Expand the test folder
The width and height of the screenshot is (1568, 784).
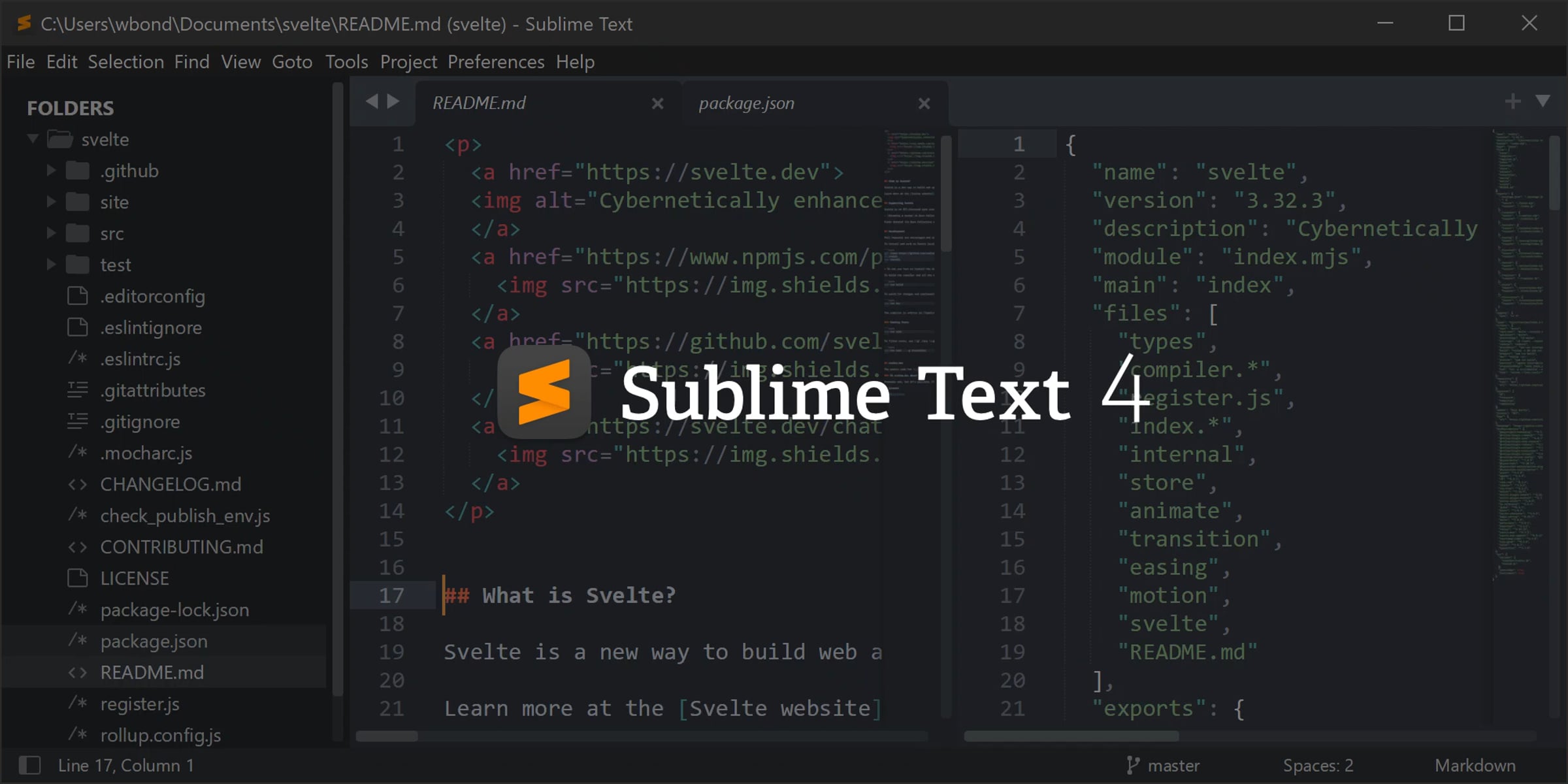click(x=51, y=265)
